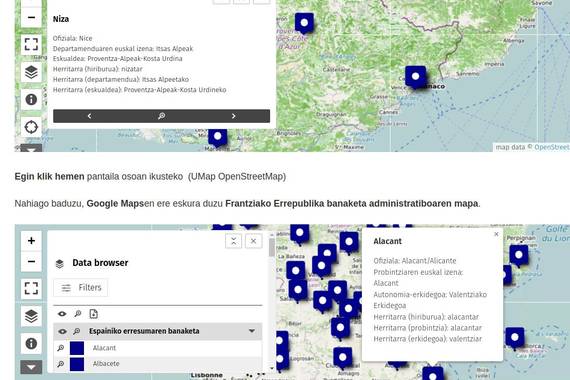Open the OpenStreetMap attribution link
This screenshot has height=380, width=570.
pyautogui.click(x=552, y=147)
